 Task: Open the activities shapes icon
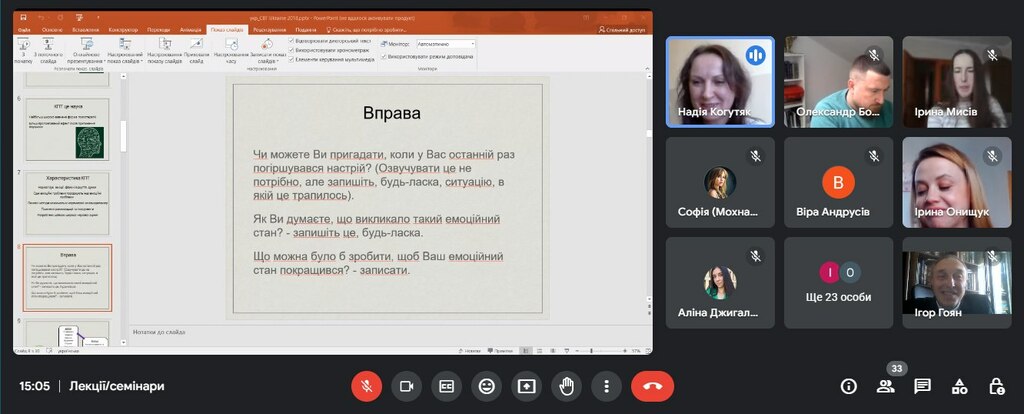pos(959,386)
